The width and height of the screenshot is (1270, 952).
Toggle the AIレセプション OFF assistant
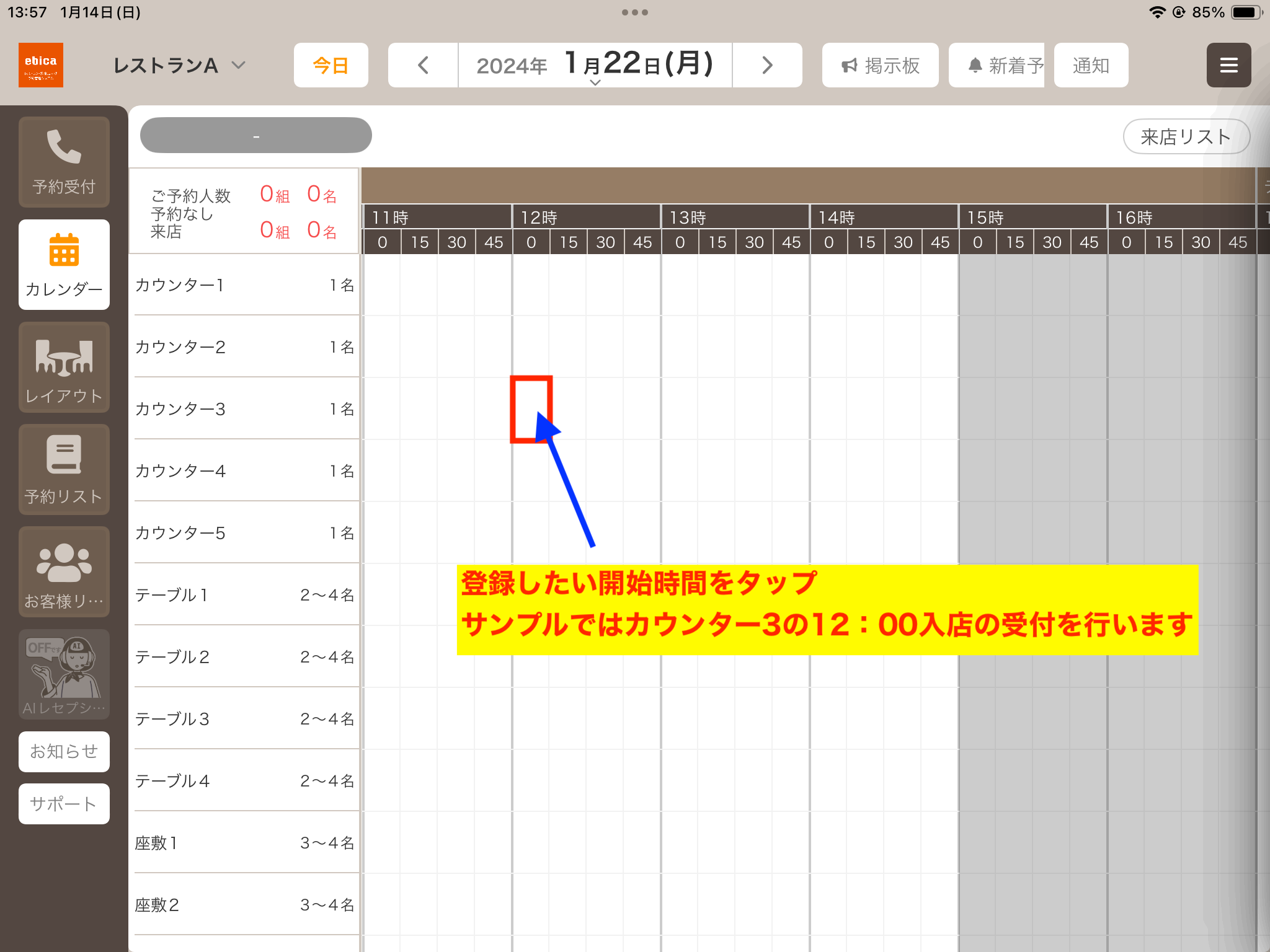pos(64,674)
